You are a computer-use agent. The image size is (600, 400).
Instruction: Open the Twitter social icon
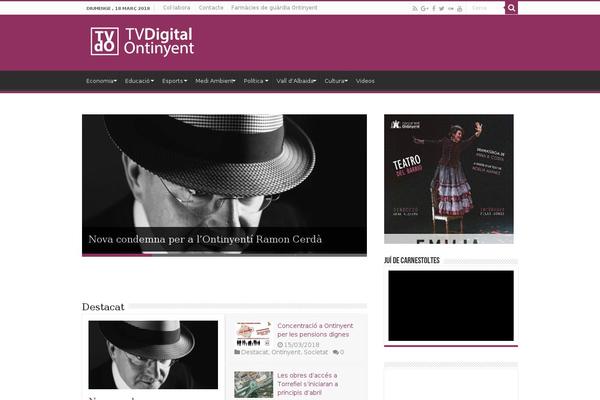click(x=442, y=8)
